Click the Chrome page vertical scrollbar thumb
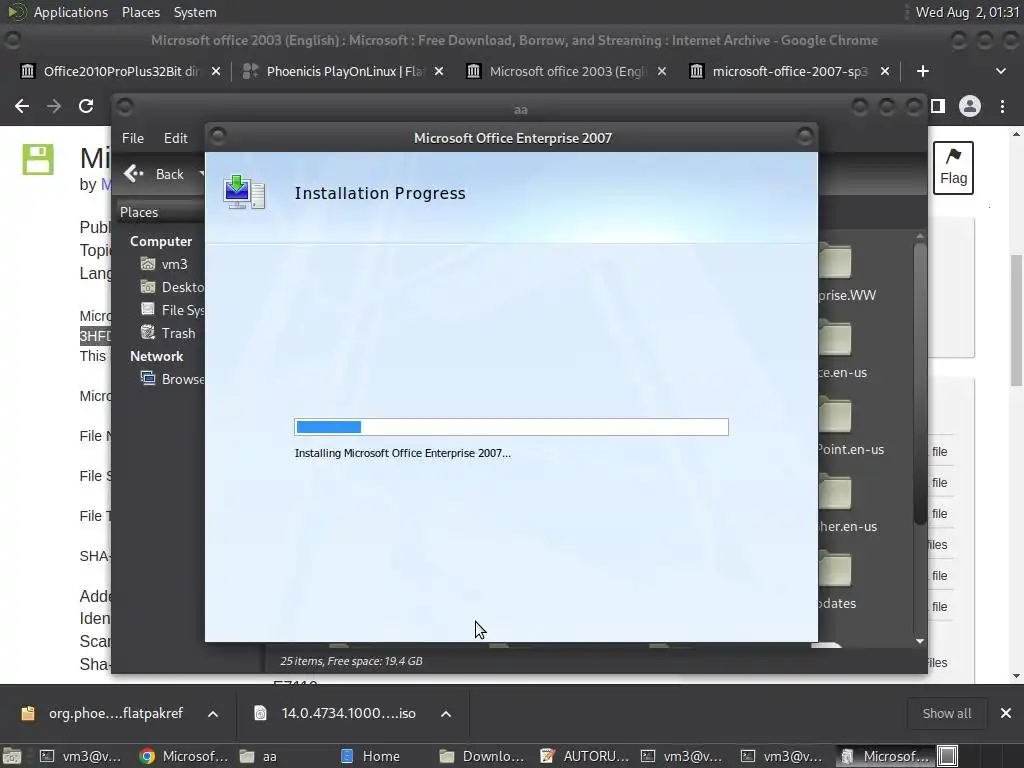Screen dimensions: 1024x768 [1016, 320]
